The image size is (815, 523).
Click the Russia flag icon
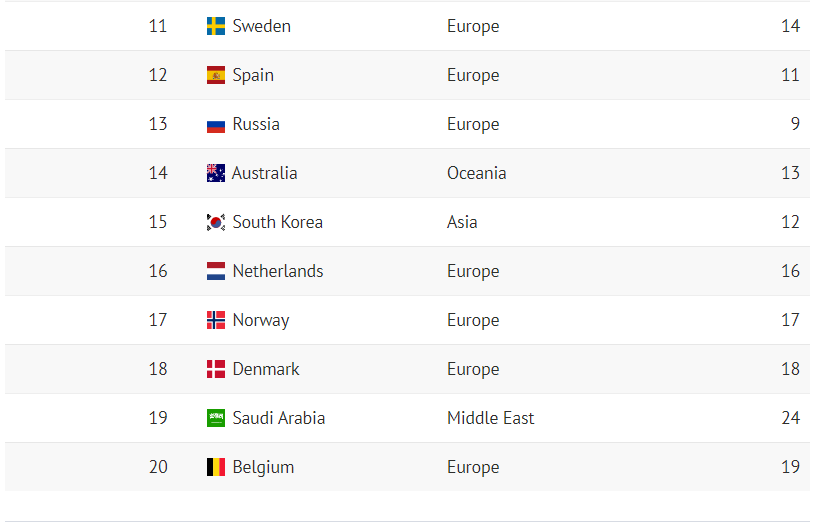[216, 125]
